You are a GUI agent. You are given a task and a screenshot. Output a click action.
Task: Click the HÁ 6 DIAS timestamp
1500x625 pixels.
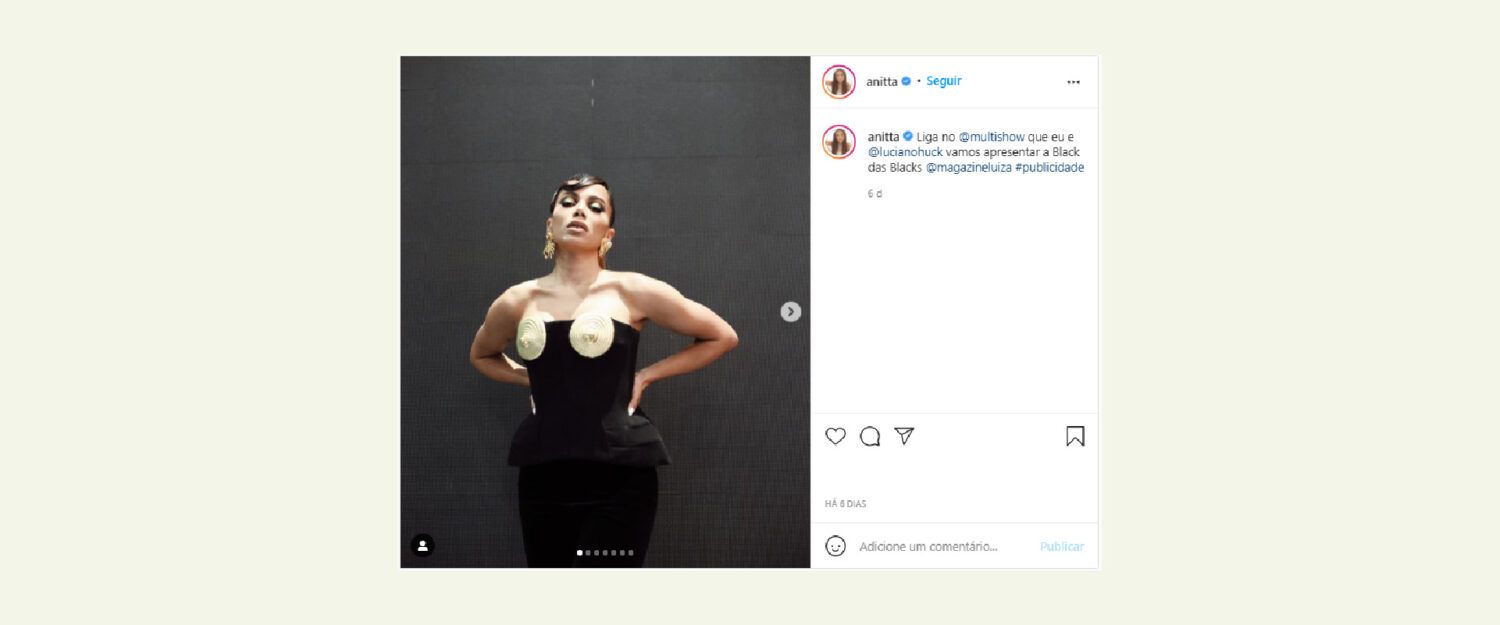(x=846, y=504)
